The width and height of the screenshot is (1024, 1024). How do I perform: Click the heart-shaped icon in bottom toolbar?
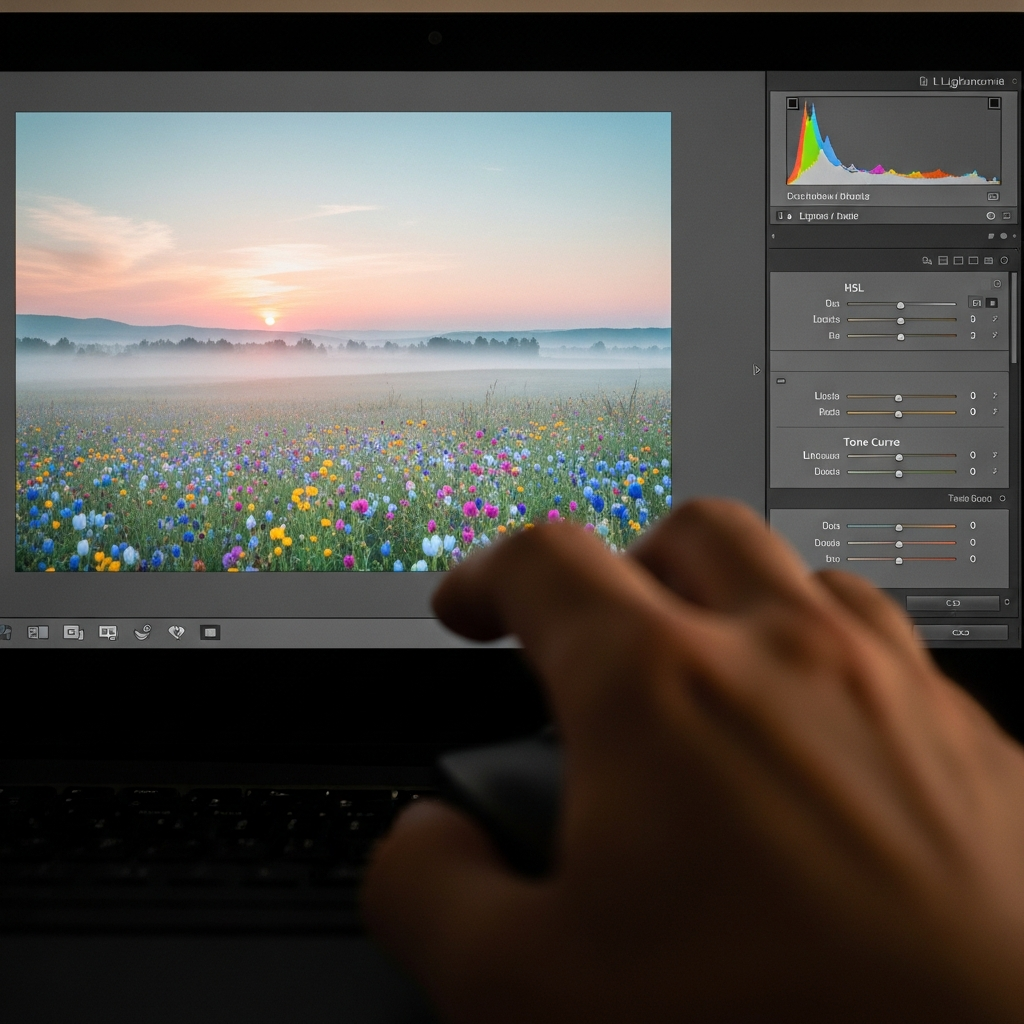[x=176, y=632]
